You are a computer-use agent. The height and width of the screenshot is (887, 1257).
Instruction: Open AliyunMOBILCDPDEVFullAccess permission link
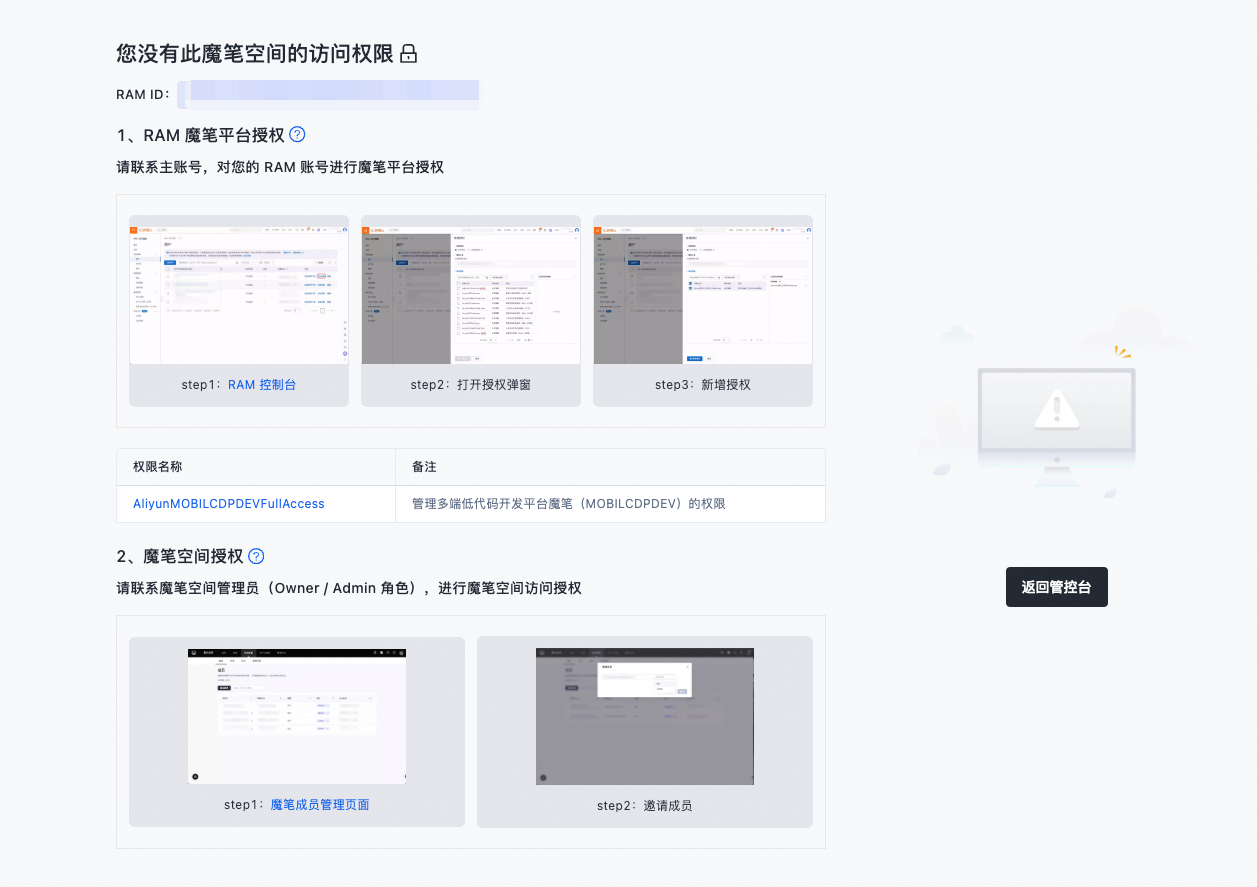coord(229,504)
